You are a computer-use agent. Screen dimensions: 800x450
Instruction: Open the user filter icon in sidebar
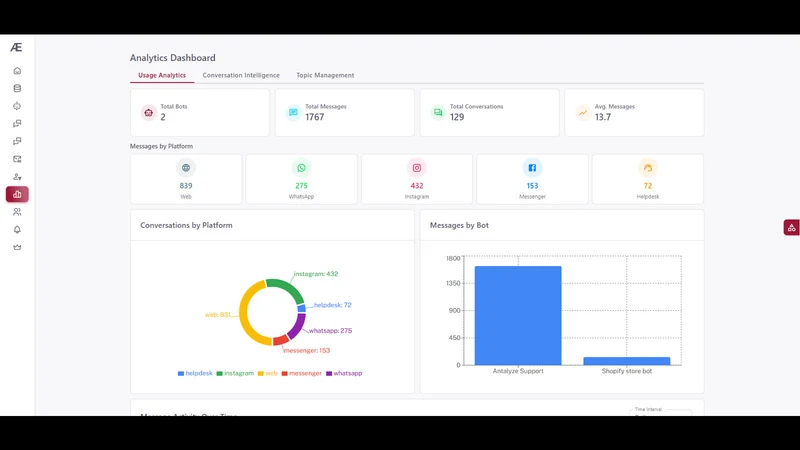[17, 177]
